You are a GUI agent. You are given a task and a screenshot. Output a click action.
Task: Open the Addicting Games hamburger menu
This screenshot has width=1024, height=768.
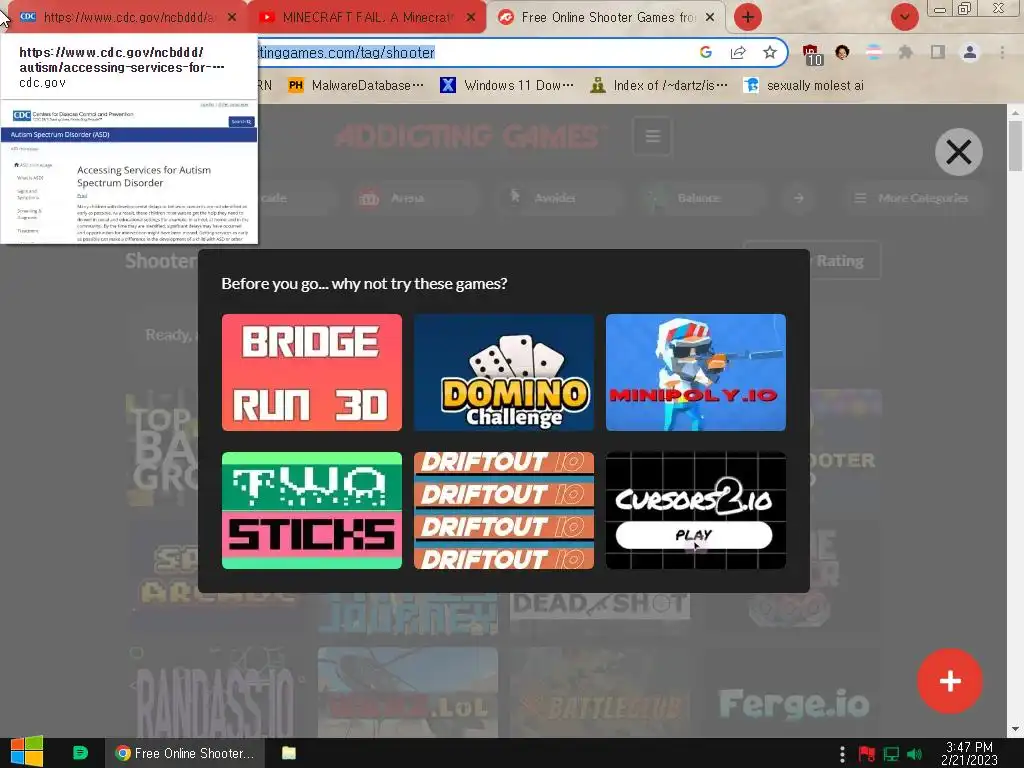tap(652, 136)
